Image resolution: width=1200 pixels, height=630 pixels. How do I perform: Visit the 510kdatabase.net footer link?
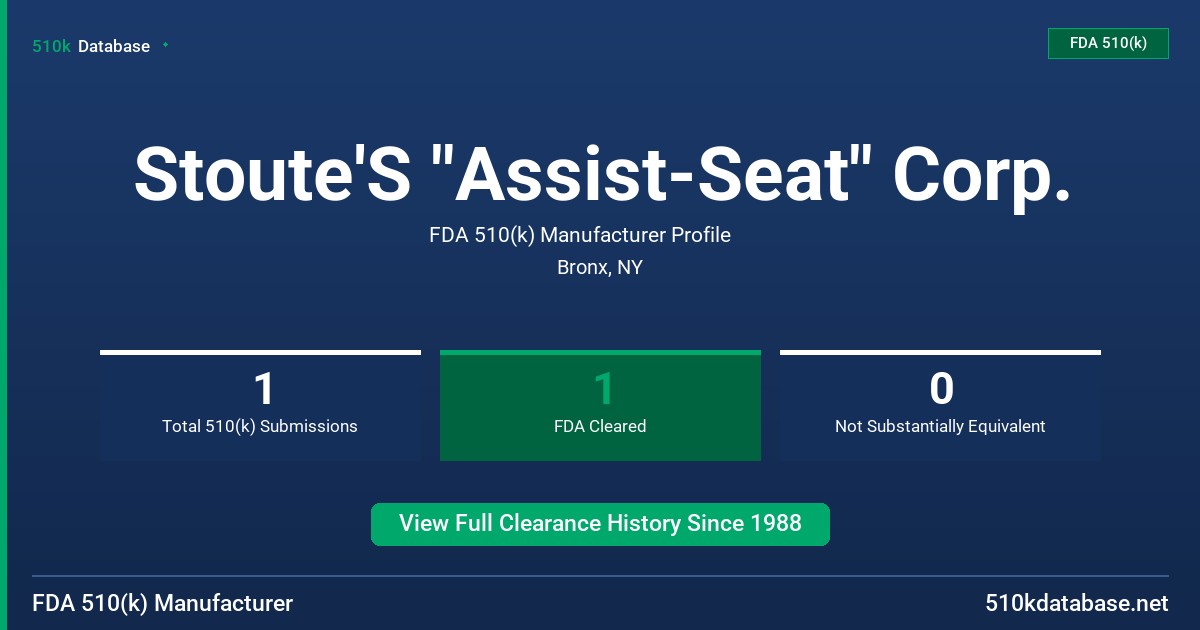click(1077, 603)
